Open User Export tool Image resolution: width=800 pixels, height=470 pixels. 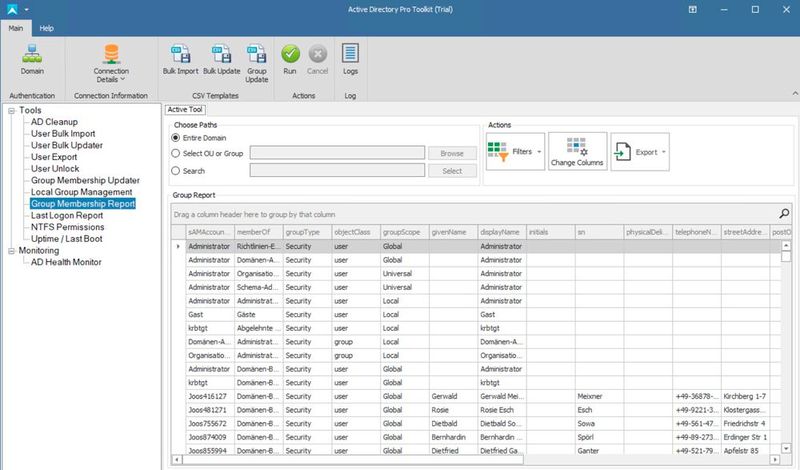54,157
